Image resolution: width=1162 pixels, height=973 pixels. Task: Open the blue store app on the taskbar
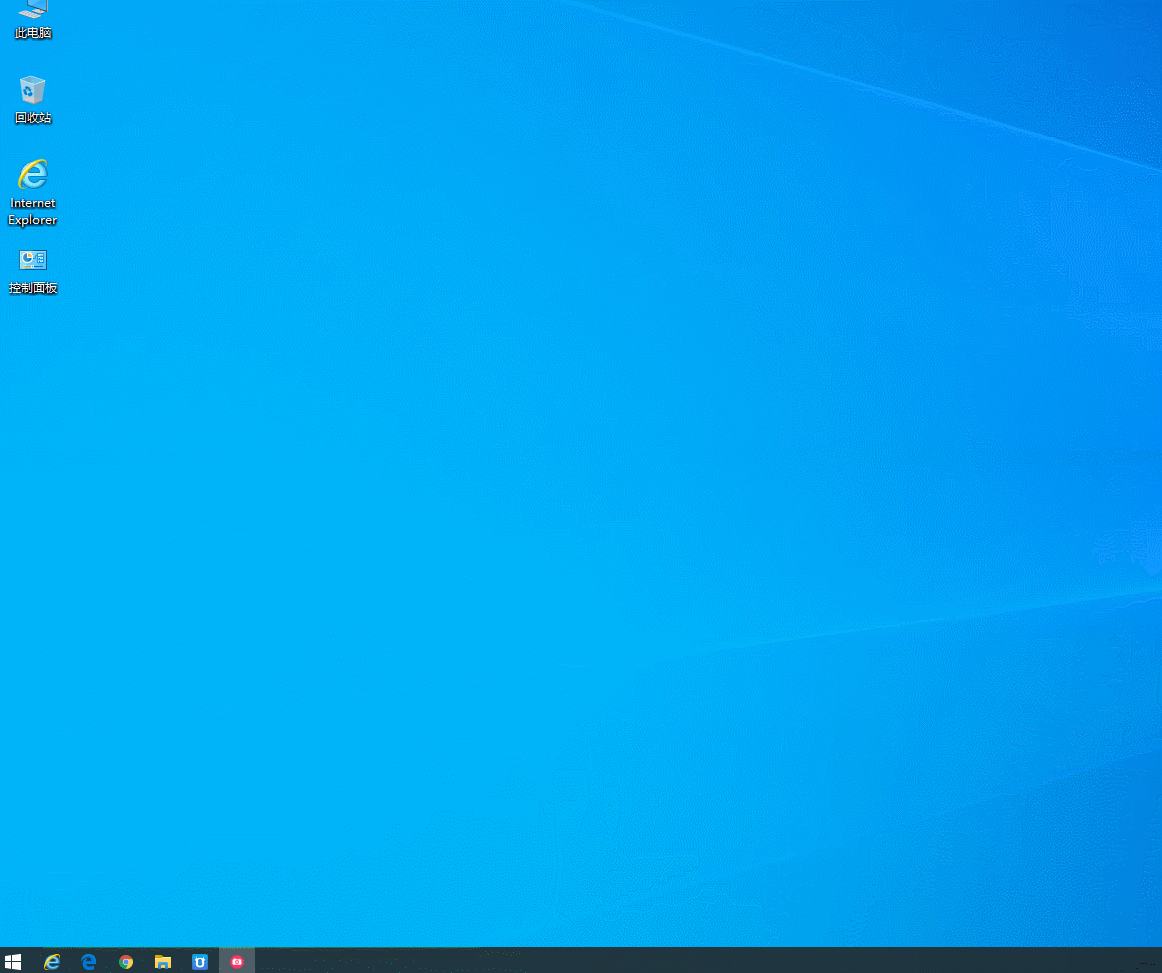tap(200, 961)
